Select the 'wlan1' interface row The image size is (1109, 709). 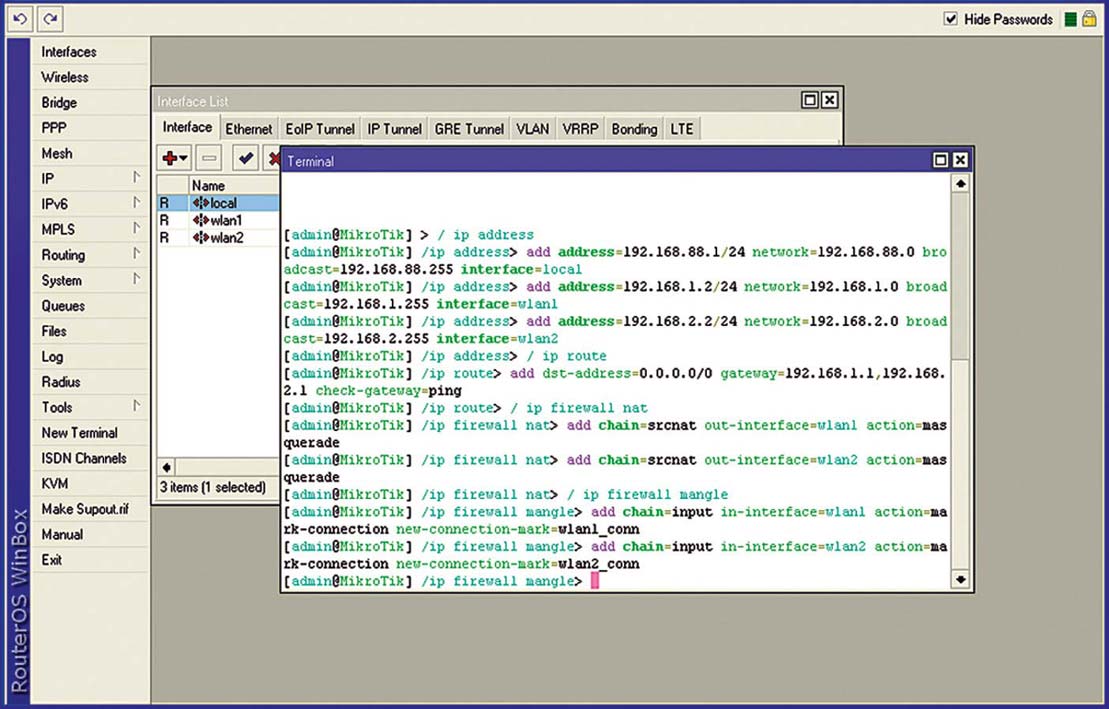tap(219, 220)
